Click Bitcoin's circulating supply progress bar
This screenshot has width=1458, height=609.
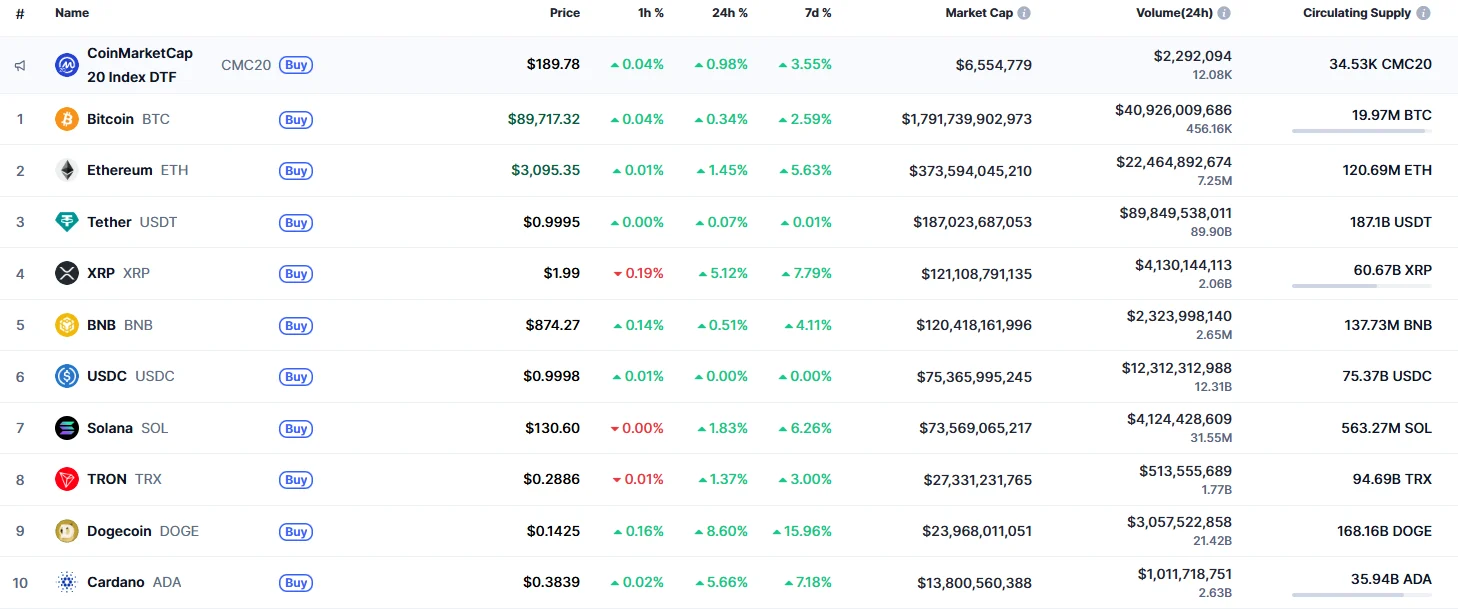coord(1361,131)
